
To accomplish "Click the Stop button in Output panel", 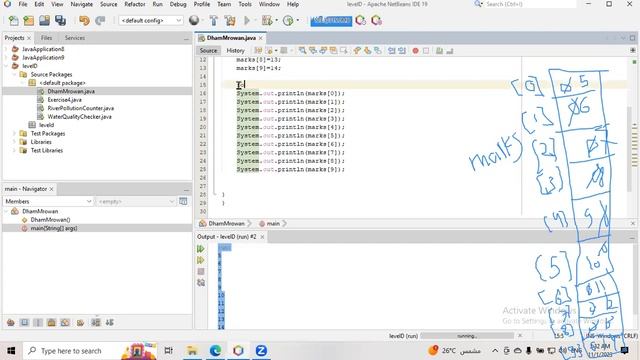I will point(201,271).
